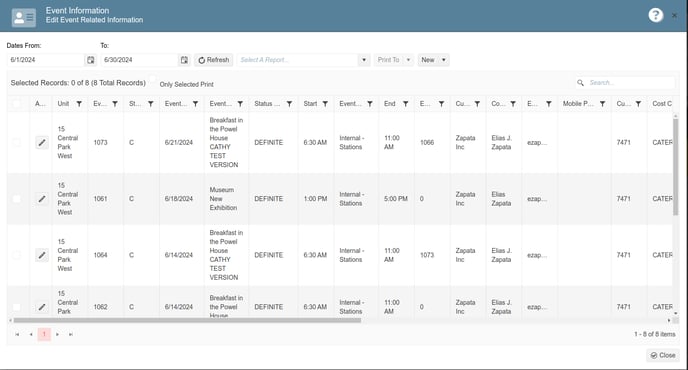Image resolution: width=688 pixels, height=370 pixels.
Task: Edit event 1064 with pencil icon
Action: 42,255
